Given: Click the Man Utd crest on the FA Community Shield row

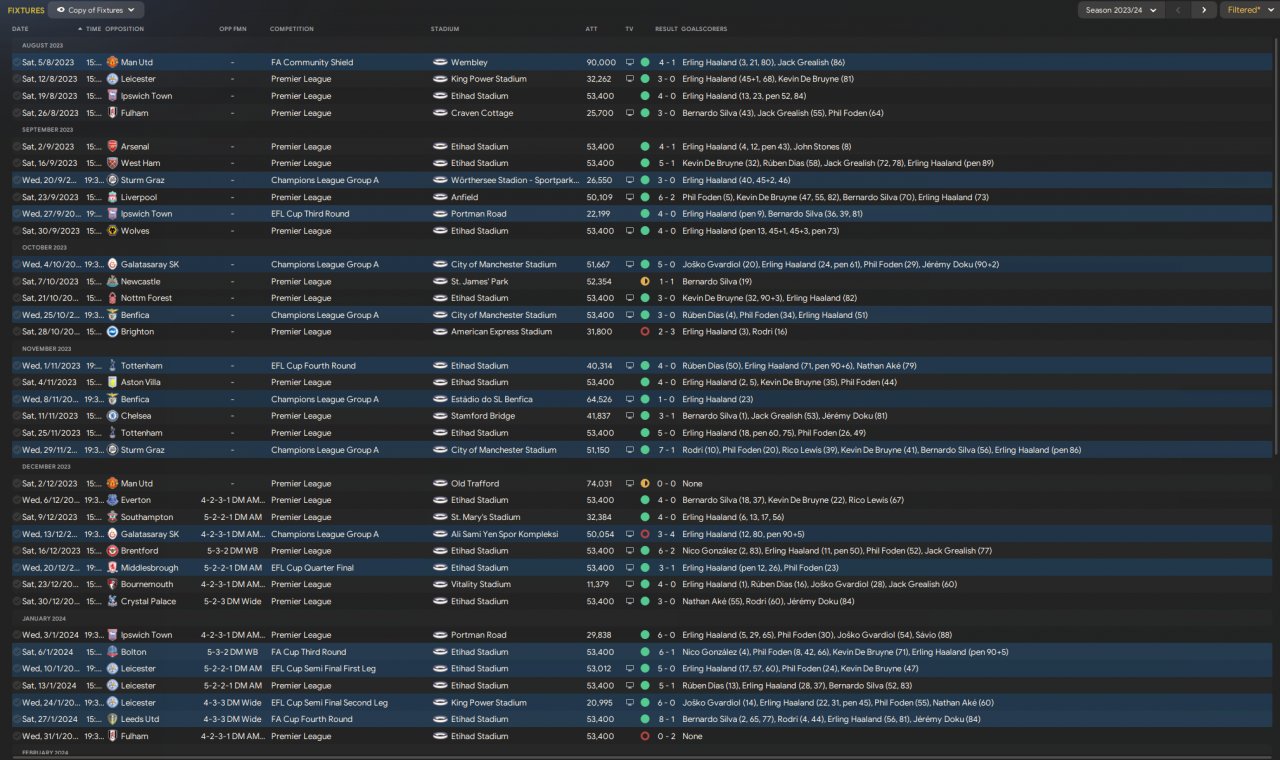Looking at the screenshot, I should pos(112,62).
